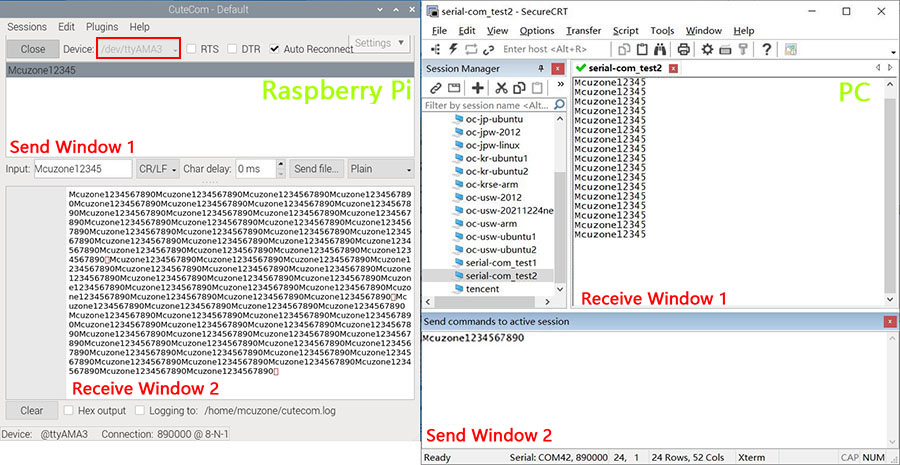
Task: Click the Input field with Mcuzone12345
Action: coord(83,169)
